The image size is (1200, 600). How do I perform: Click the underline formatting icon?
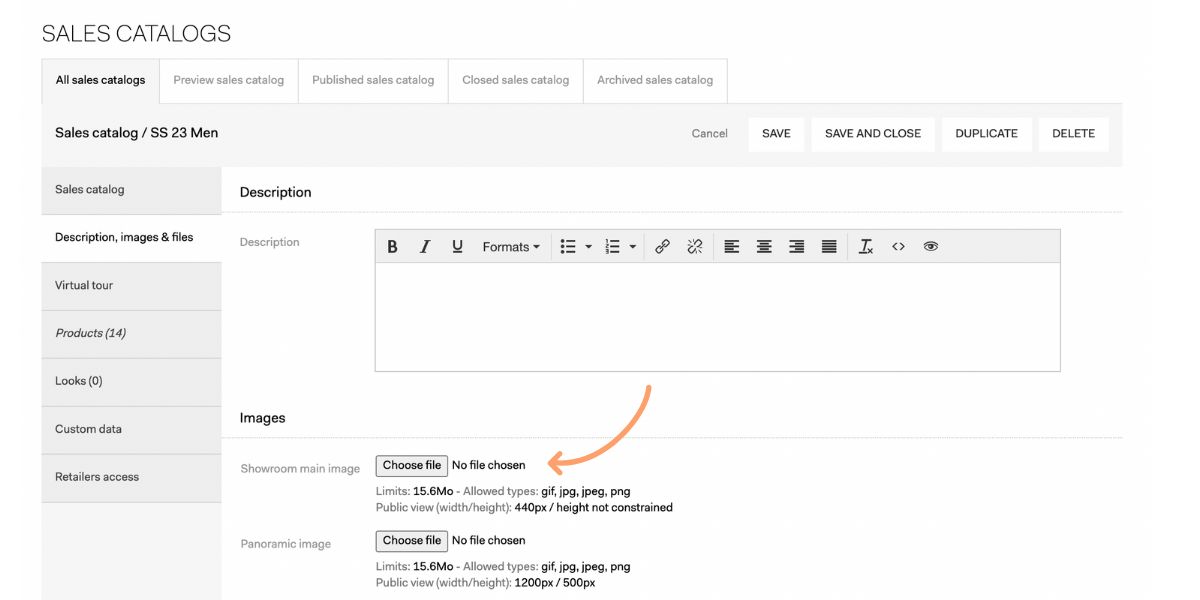457,247
